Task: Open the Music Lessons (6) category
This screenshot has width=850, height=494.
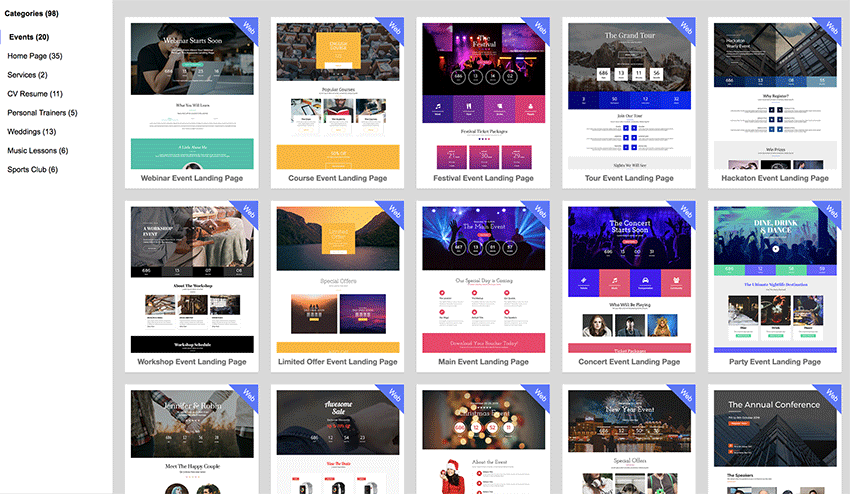Action: point(37,151)
